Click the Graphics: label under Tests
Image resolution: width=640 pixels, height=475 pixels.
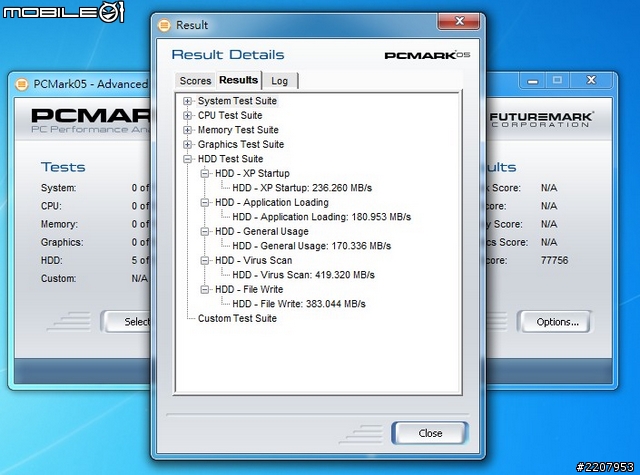coord(62,242)
